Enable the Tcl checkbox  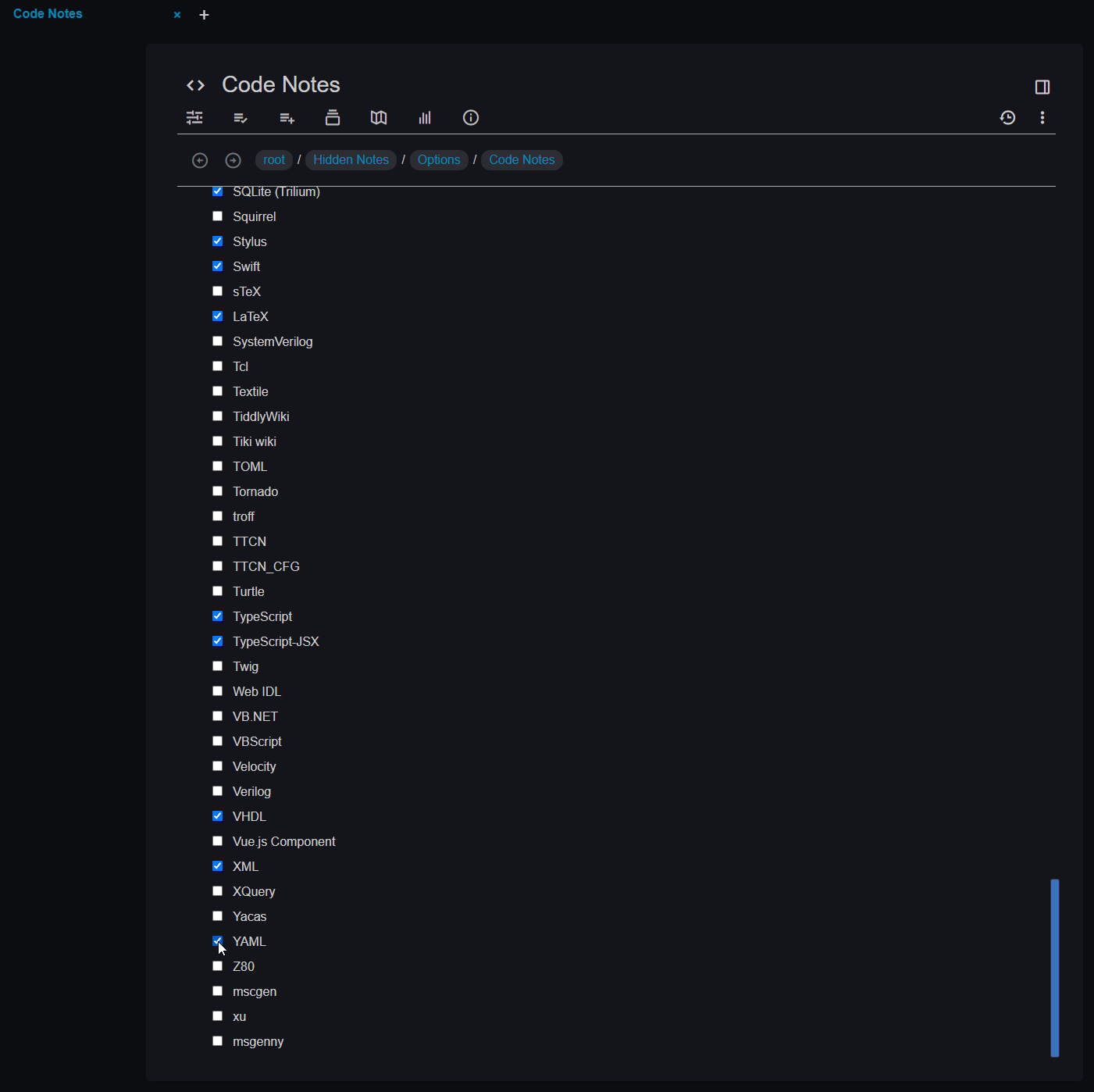click(x=218, y=366)
